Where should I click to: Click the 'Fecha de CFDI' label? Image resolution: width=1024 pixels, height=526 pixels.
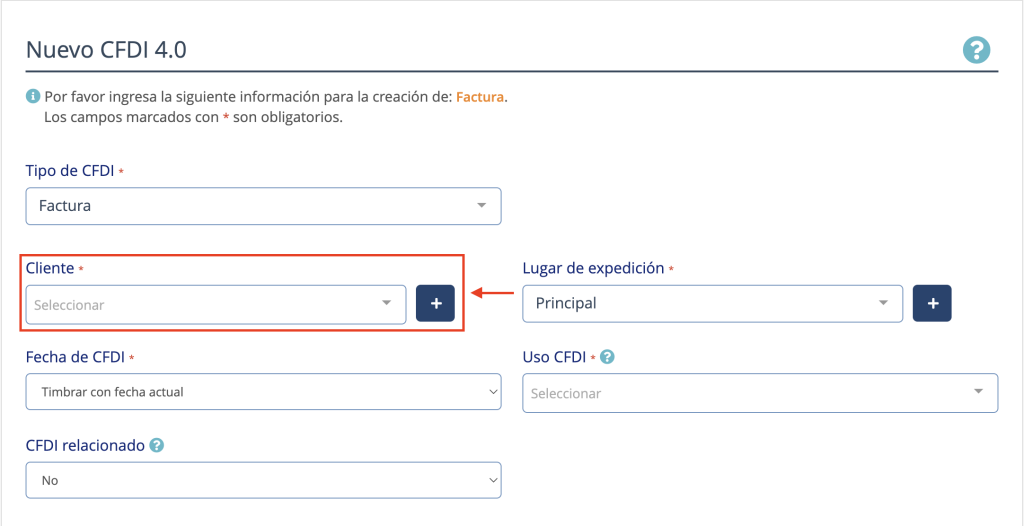coord(75,357)
